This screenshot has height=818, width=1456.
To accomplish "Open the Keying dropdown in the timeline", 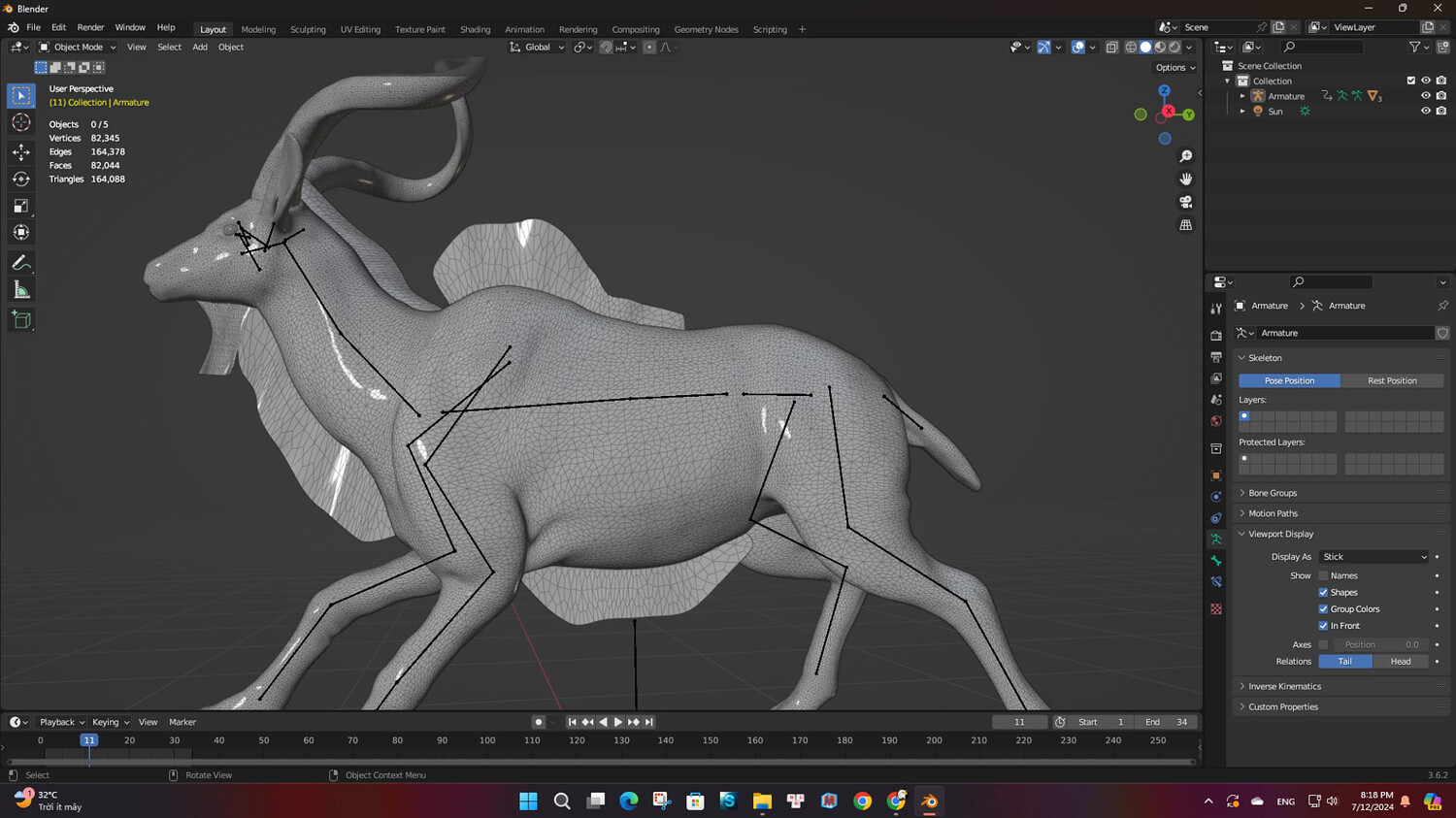I will click(111, 722).
